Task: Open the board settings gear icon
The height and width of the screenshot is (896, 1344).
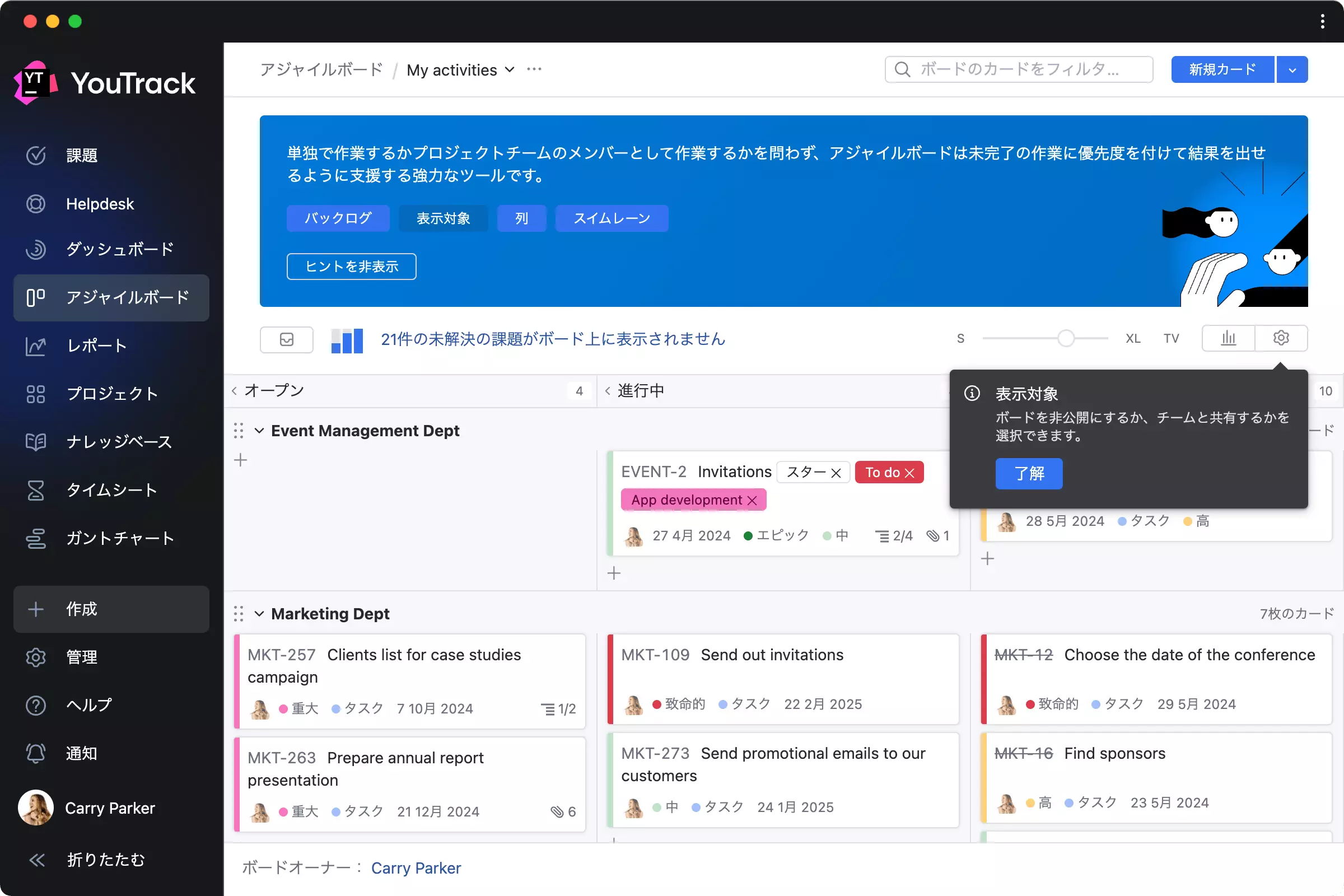Action: [x=1281, y=338]
